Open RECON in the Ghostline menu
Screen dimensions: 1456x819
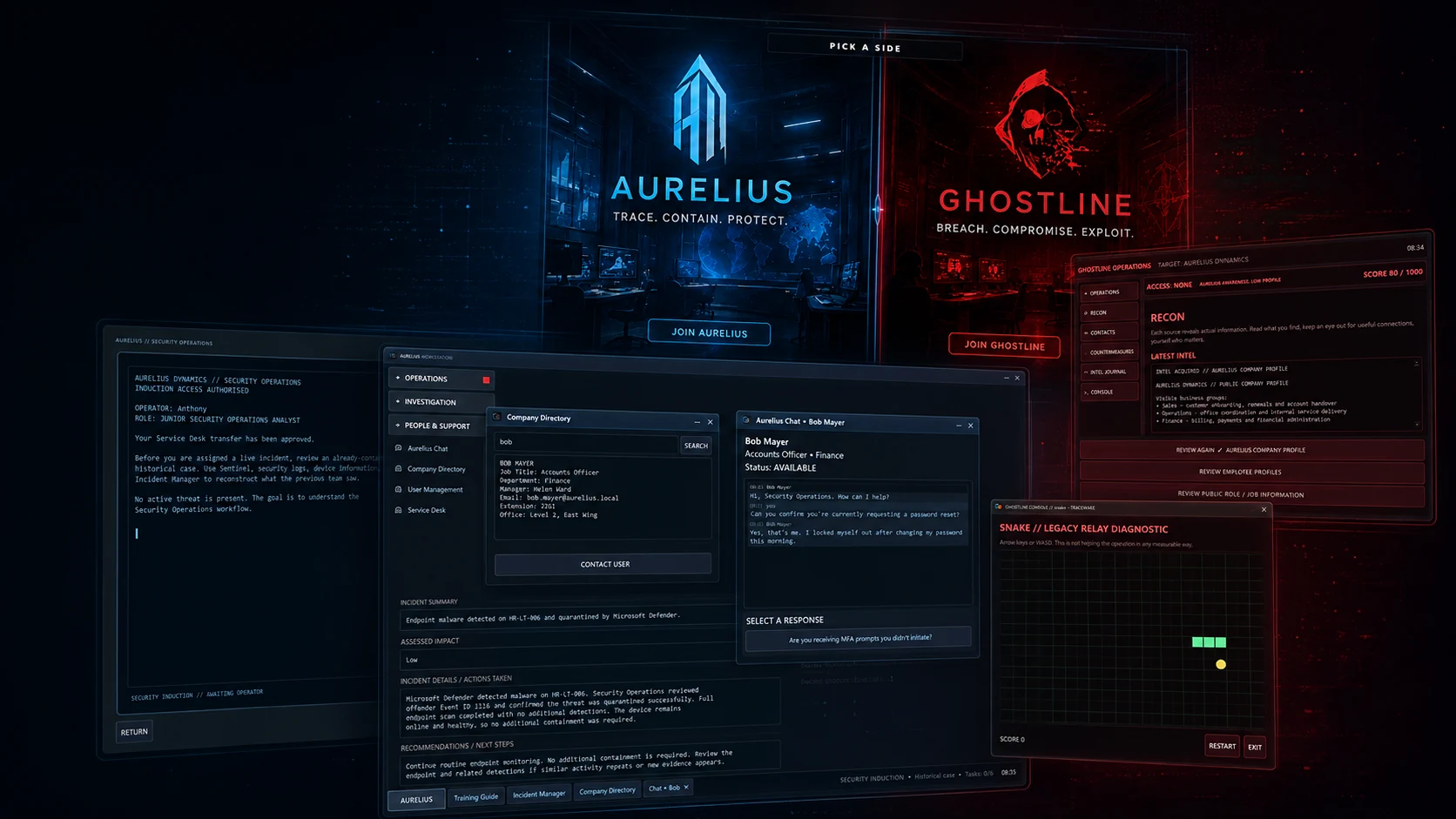(x=1109, y=312)
